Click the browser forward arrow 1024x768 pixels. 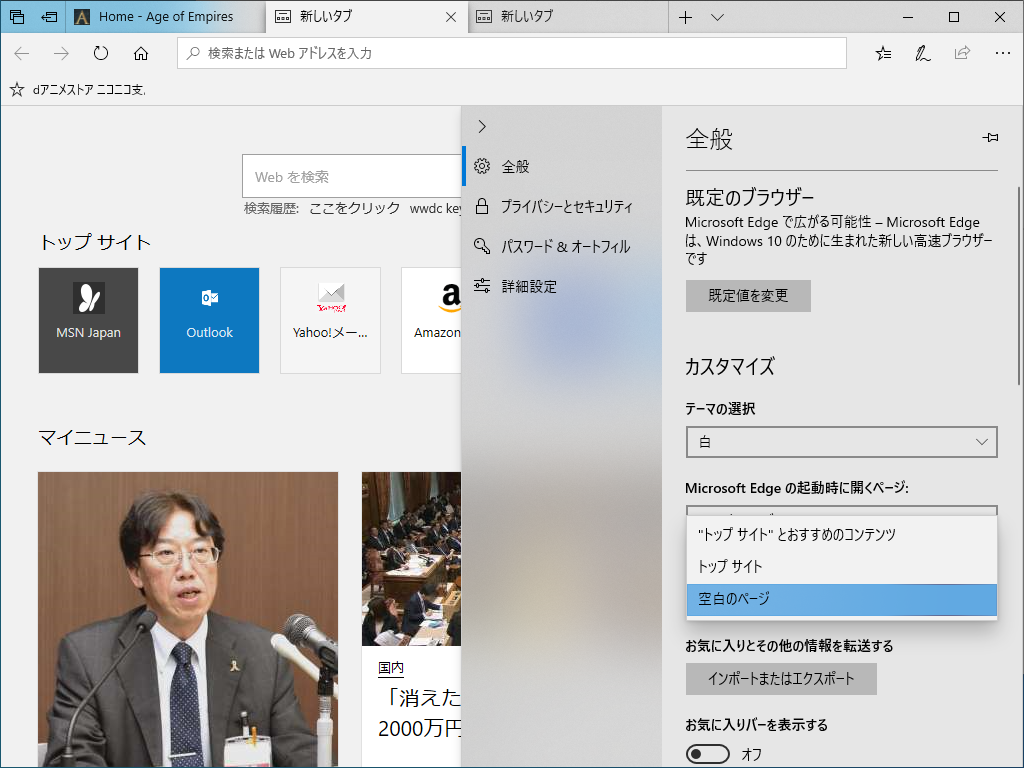[61, 54]
